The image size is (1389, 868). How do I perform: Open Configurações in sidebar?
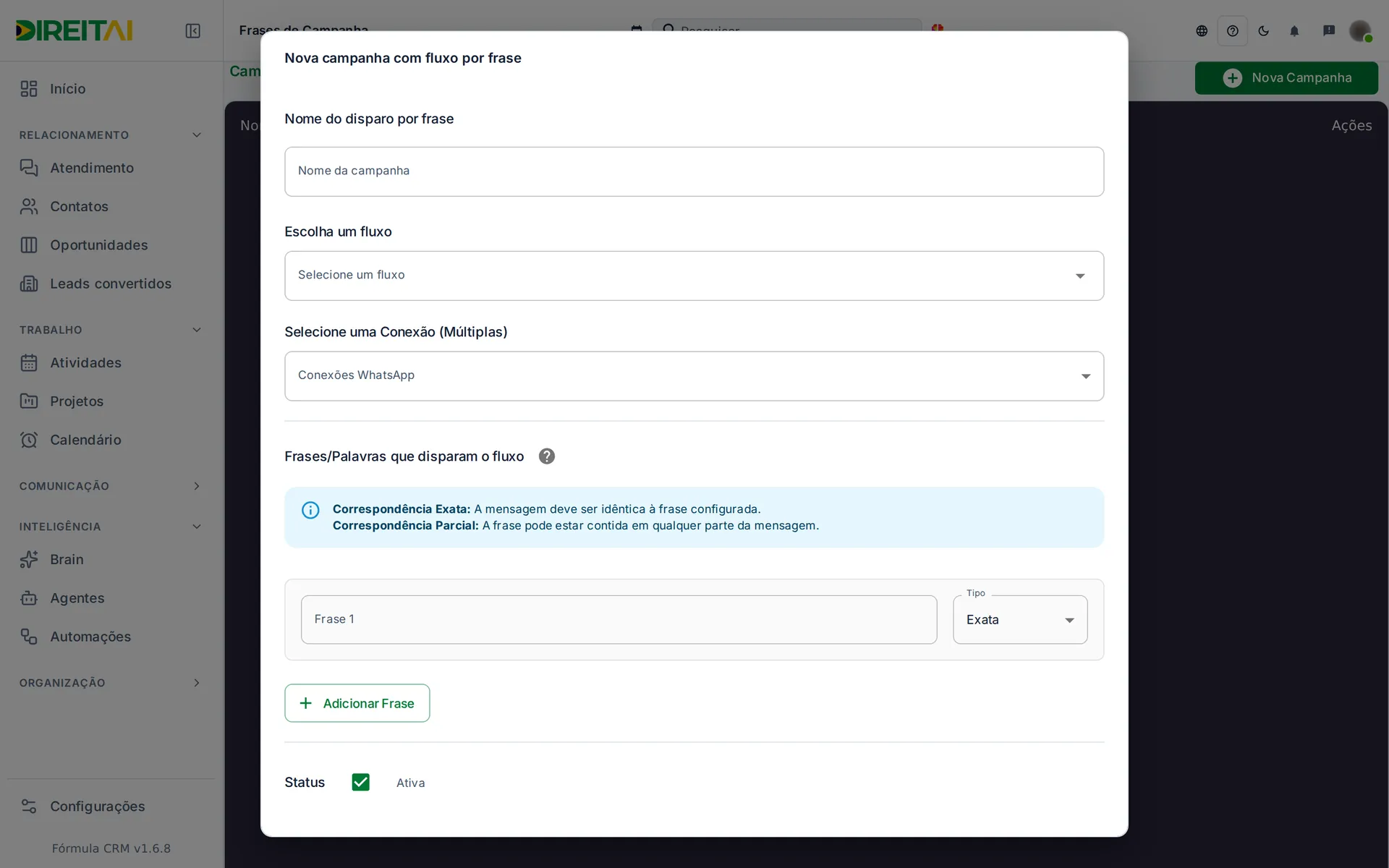111,807
